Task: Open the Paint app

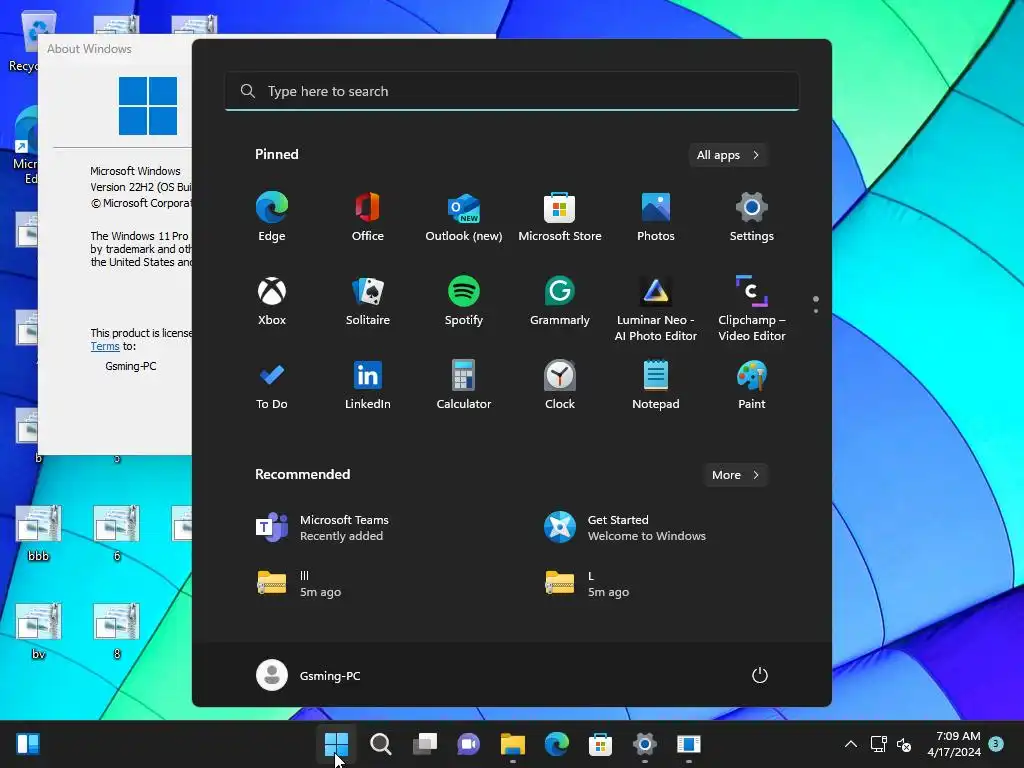Action: [752, 385]
